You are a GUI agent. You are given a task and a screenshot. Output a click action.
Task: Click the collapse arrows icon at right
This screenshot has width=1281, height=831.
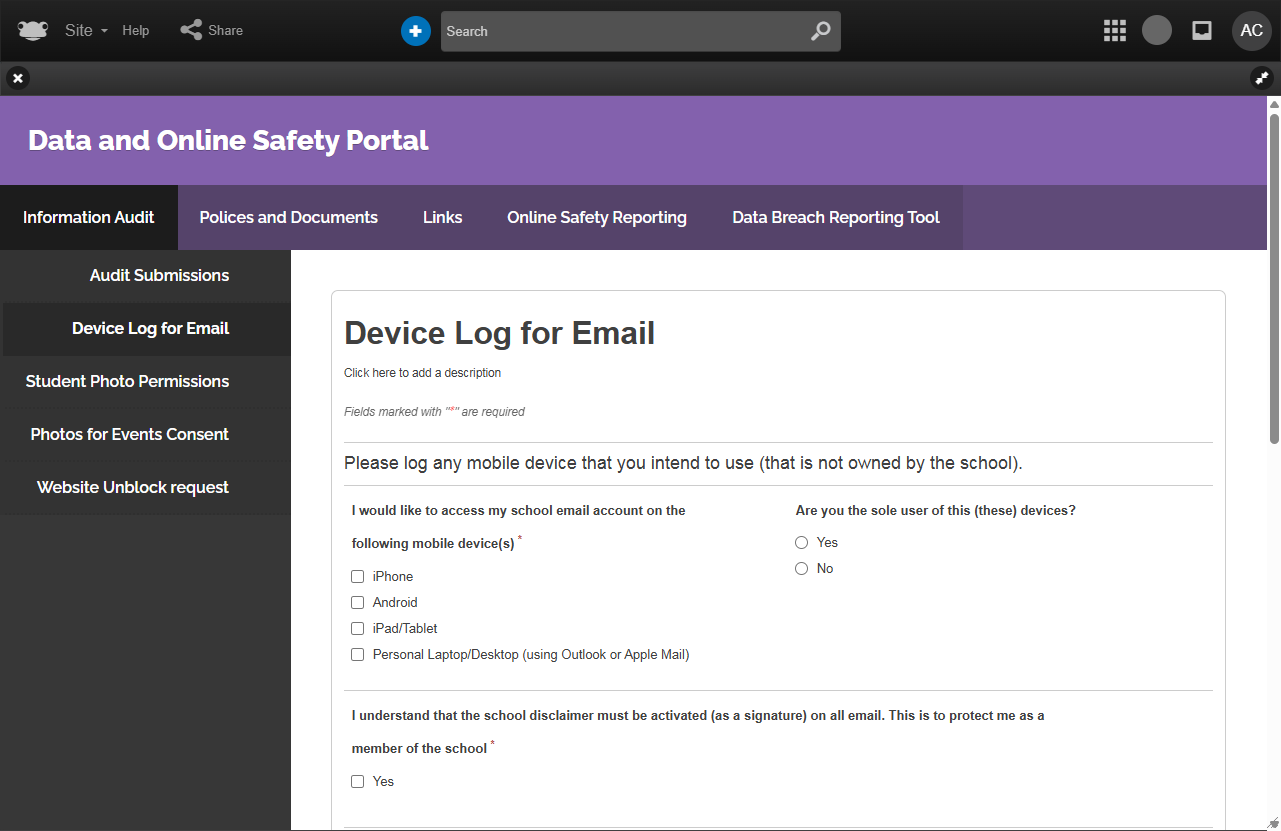click(x=1262, y=78)
